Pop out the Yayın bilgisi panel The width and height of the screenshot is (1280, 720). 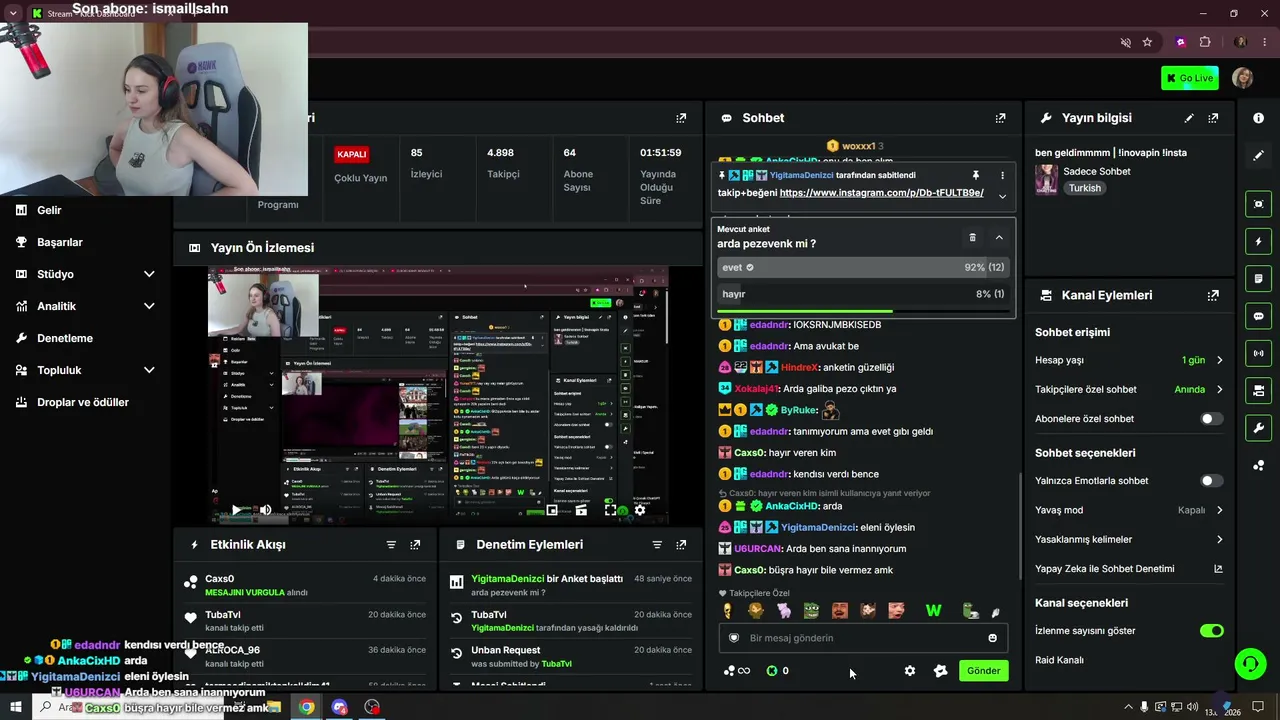pyautogui.click(x=1213, y=118)
